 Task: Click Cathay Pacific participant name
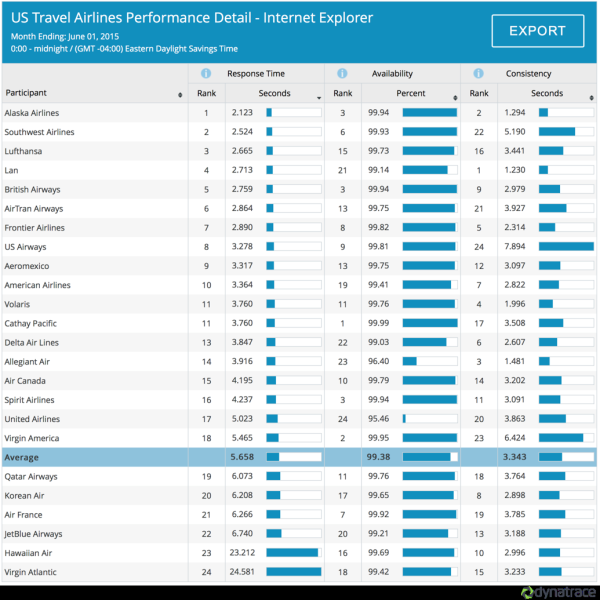pos(31,323)
